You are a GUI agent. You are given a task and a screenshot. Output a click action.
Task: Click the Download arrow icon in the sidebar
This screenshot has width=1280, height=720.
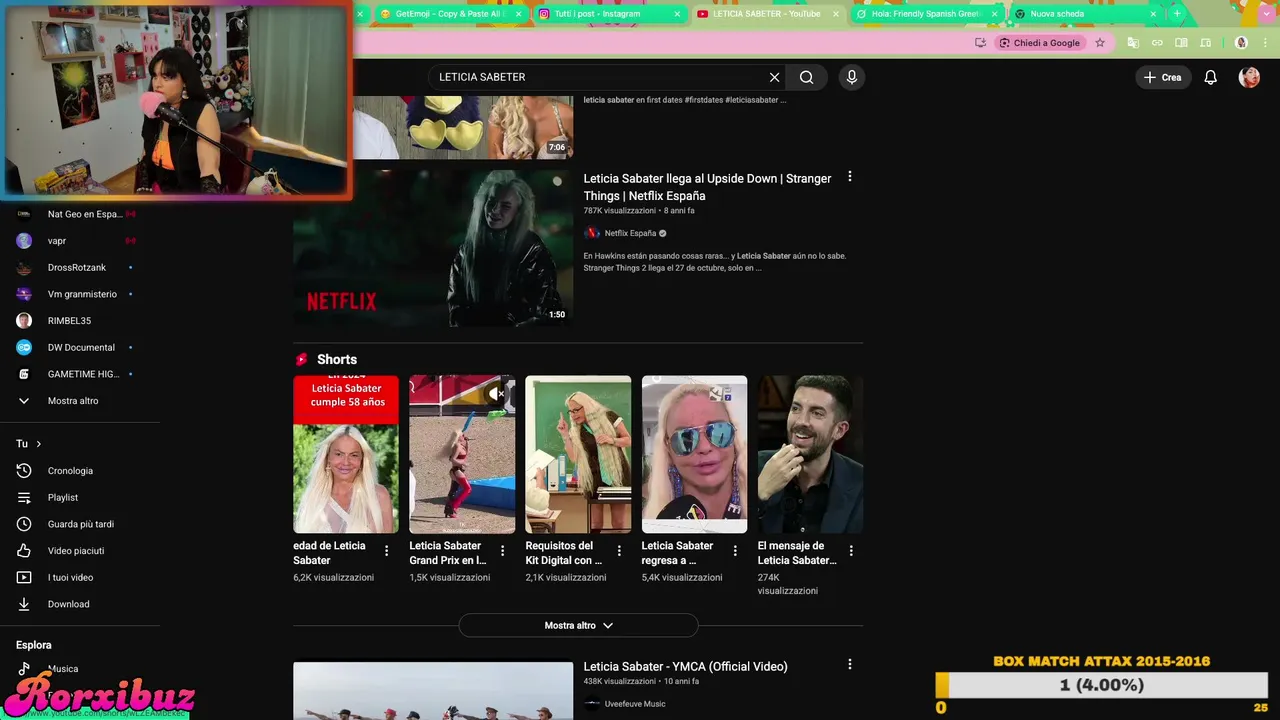click(24, 604)
